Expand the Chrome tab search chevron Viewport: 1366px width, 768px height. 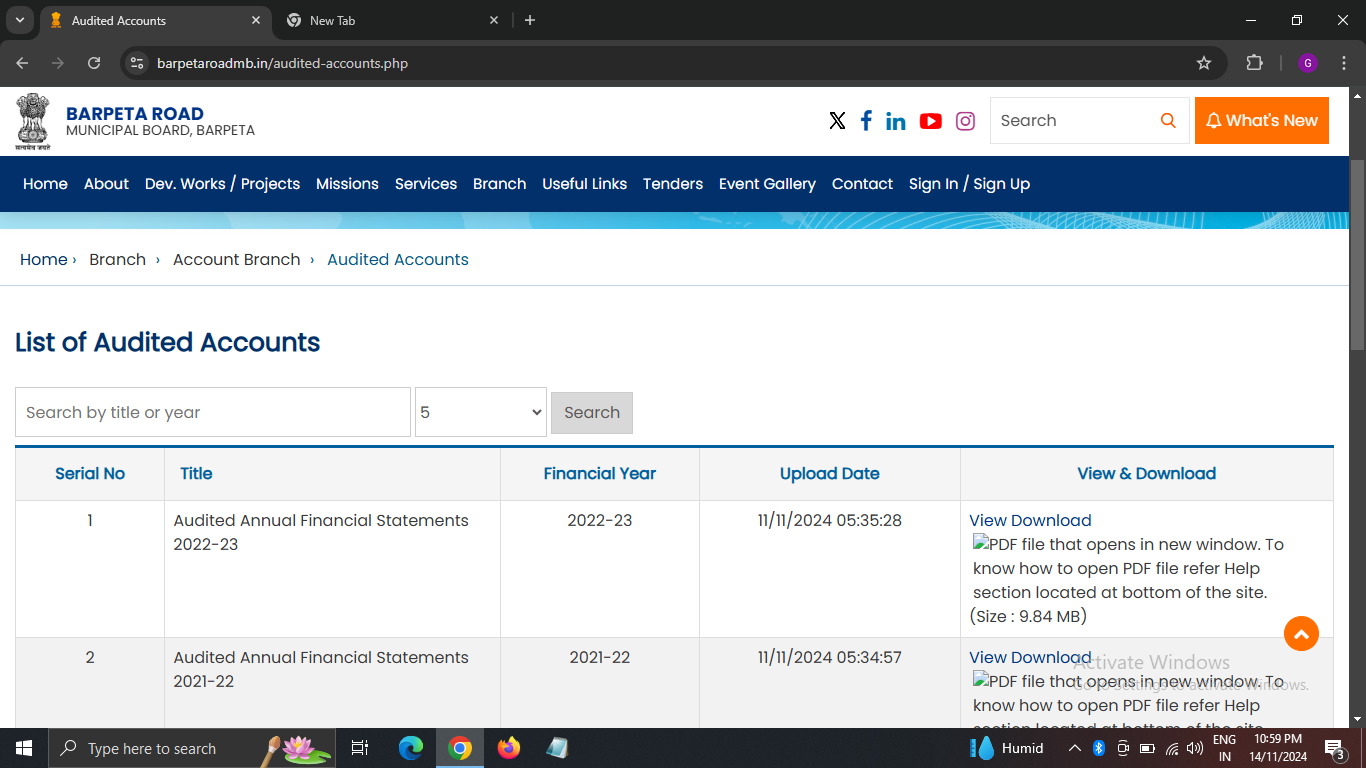tap(19, 20)
